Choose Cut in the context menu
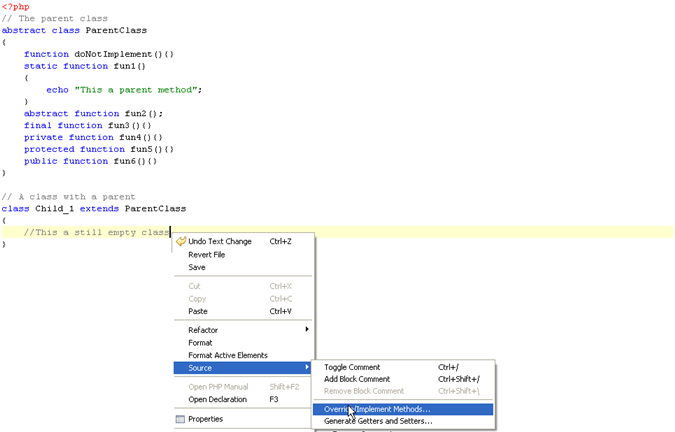 (x=244, y=286)
